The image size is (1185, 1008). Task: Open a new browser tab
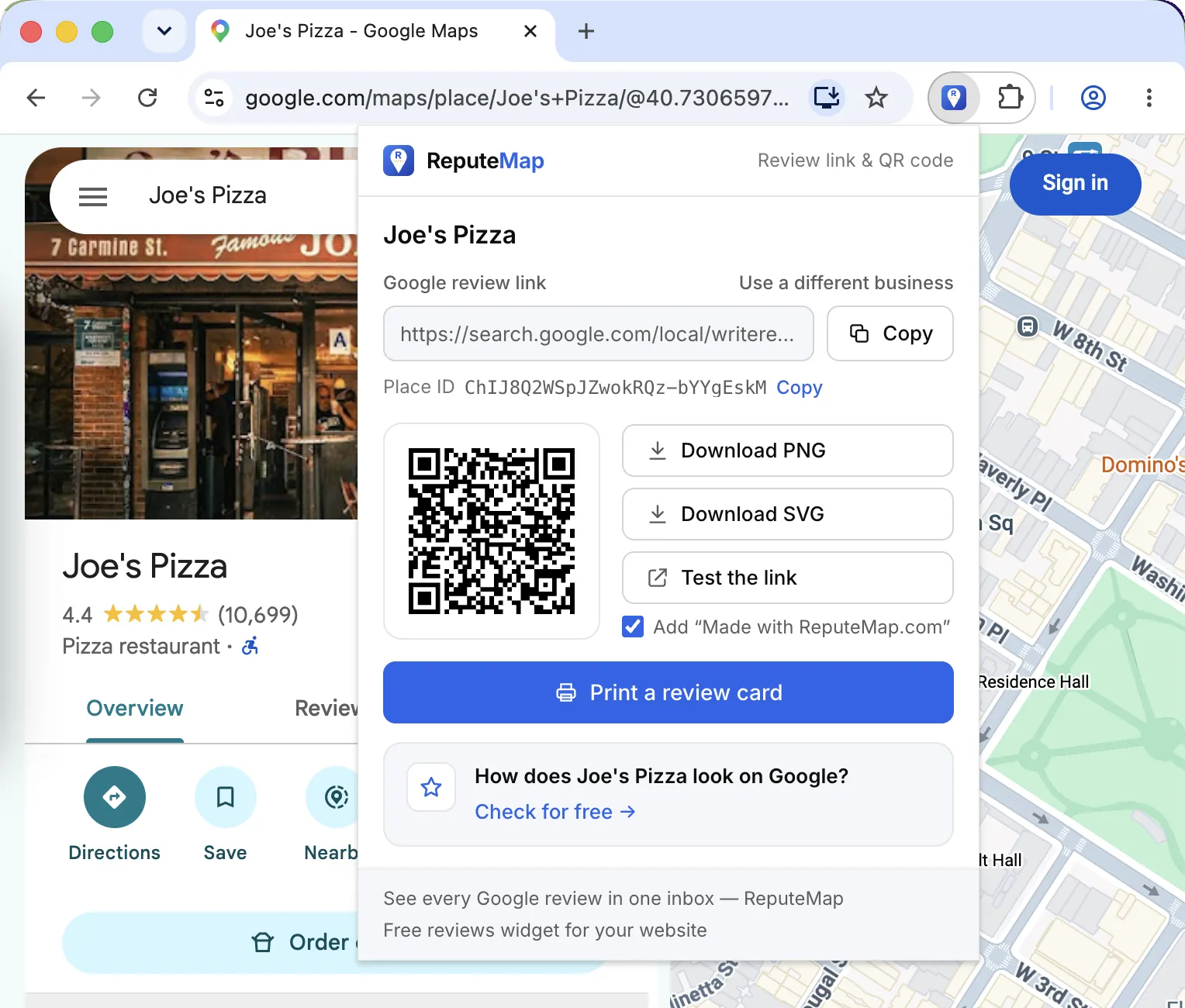(586, 31)
